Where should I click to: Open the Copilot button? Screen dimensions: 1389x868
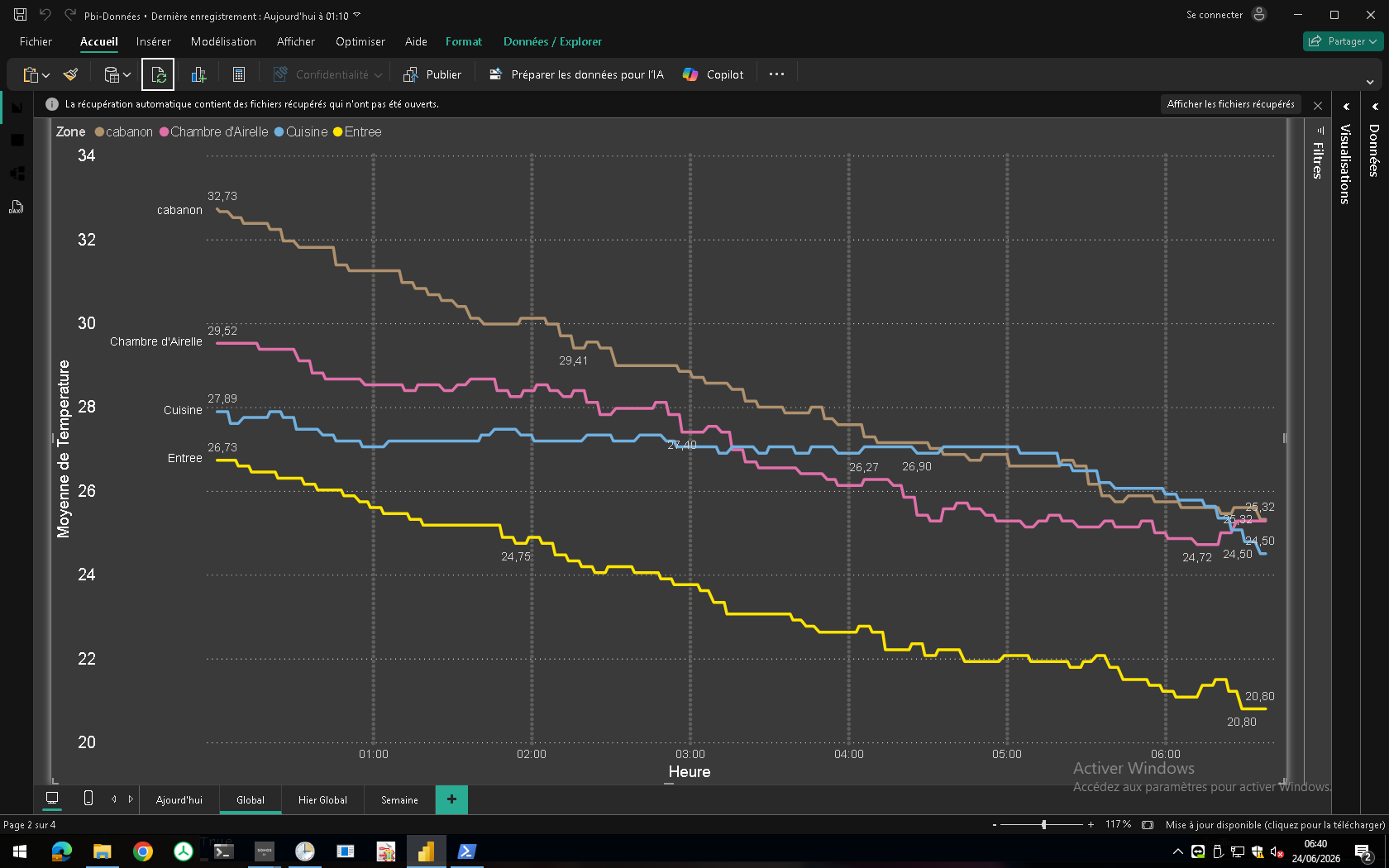point(714,74)
